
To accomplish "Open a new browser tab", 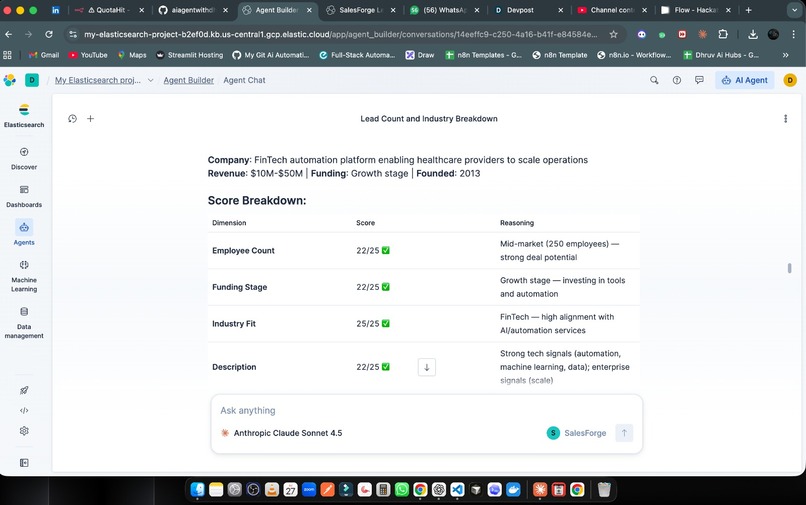I will coord(748,10).
